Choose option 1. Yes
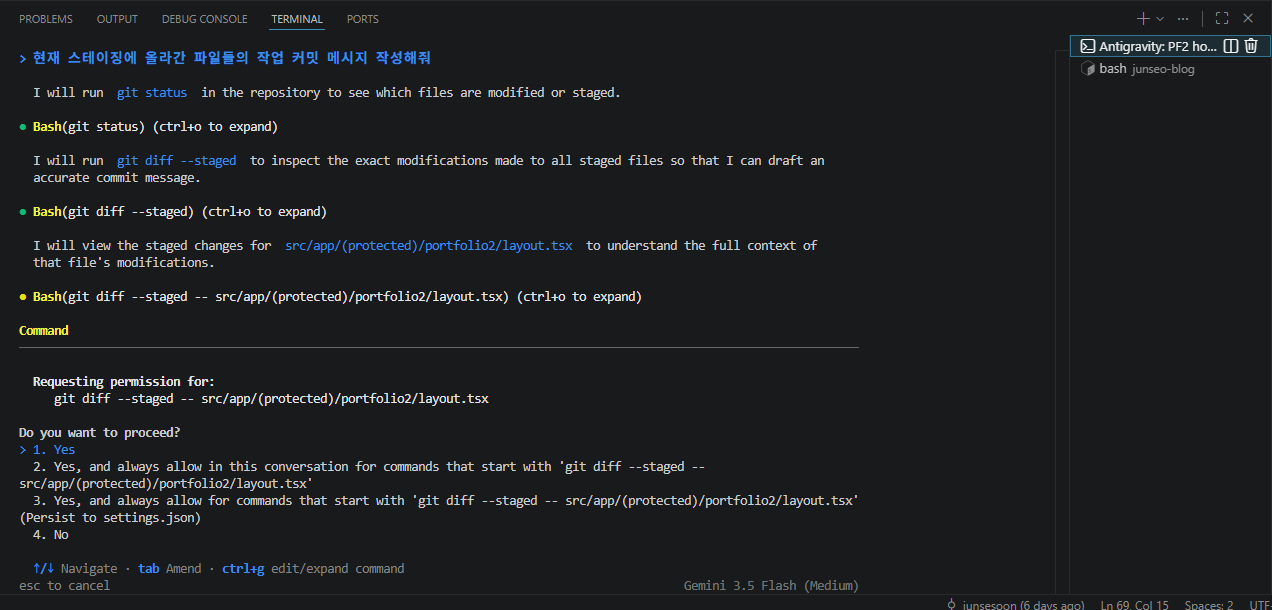Image resolution: width=1272 pixels, height=610 pixels. [54, 450]
